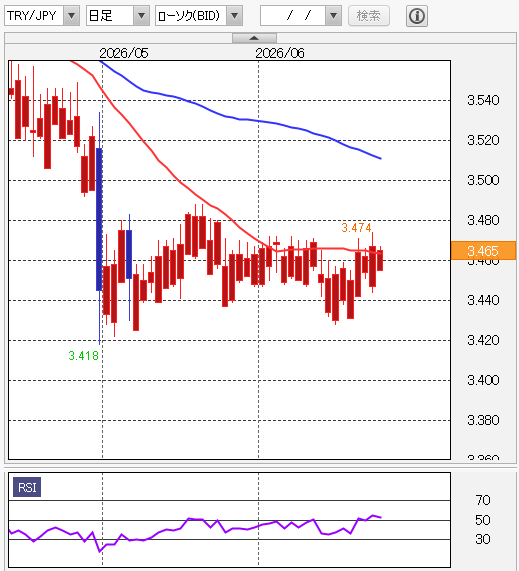Click the RSI 50 level label
Screen dimensions: 519x571
click(483, 520)
